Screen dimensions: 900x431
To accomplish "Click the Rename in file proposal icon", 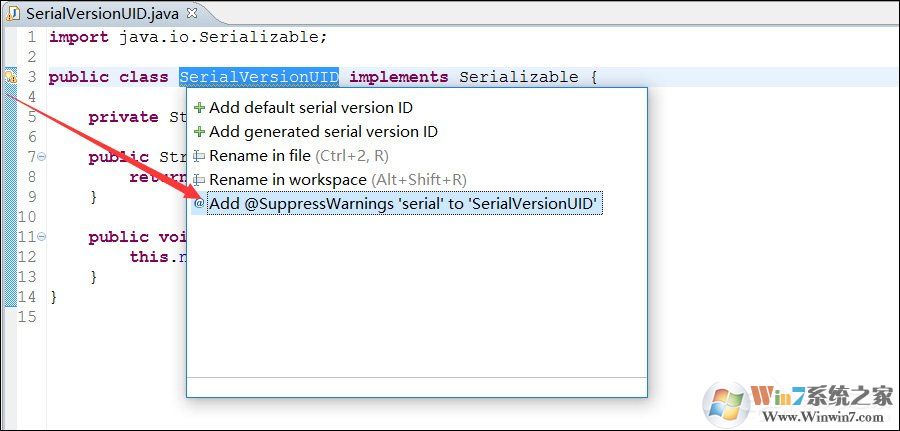I will [200, 156].
